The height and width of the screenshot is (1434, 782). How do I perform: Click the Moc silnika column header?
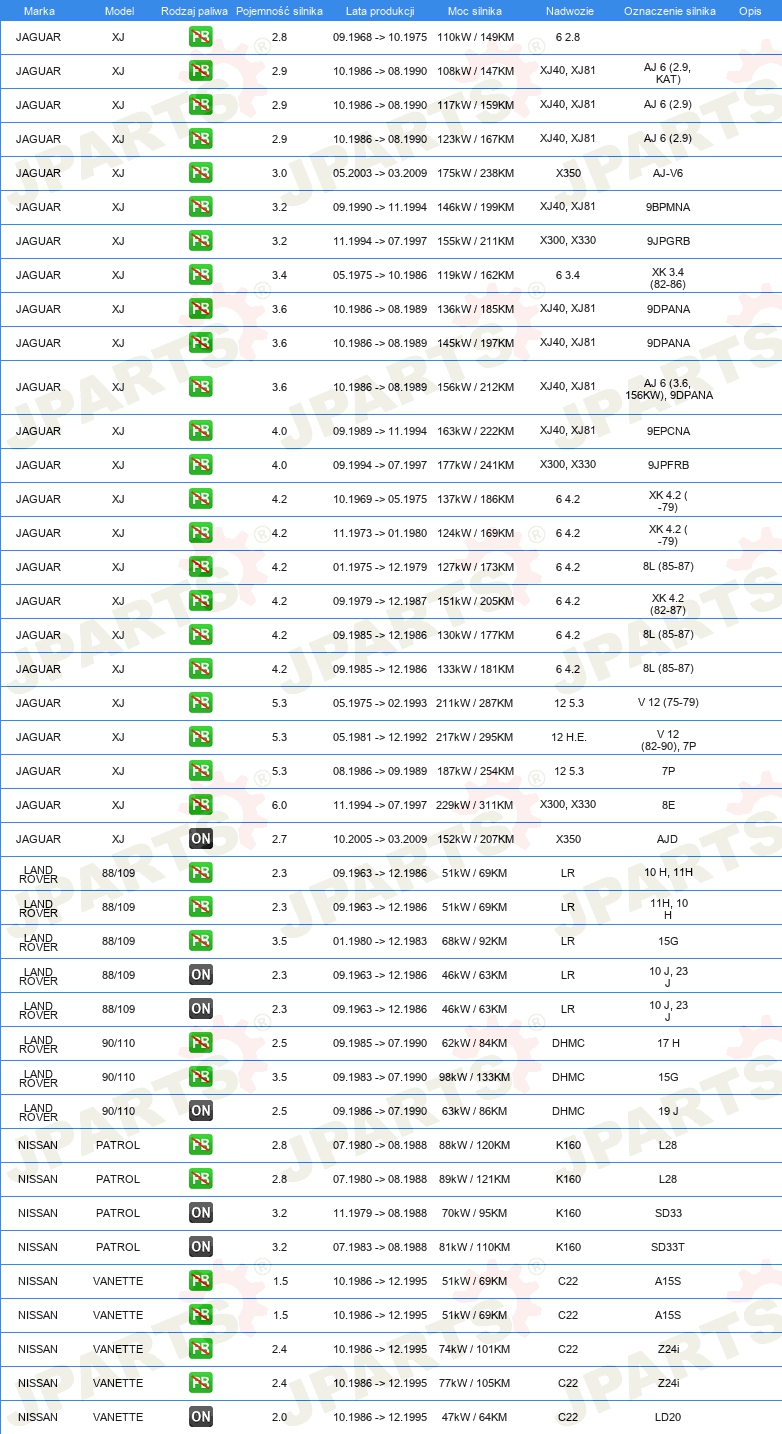click(x=475, y=11)
